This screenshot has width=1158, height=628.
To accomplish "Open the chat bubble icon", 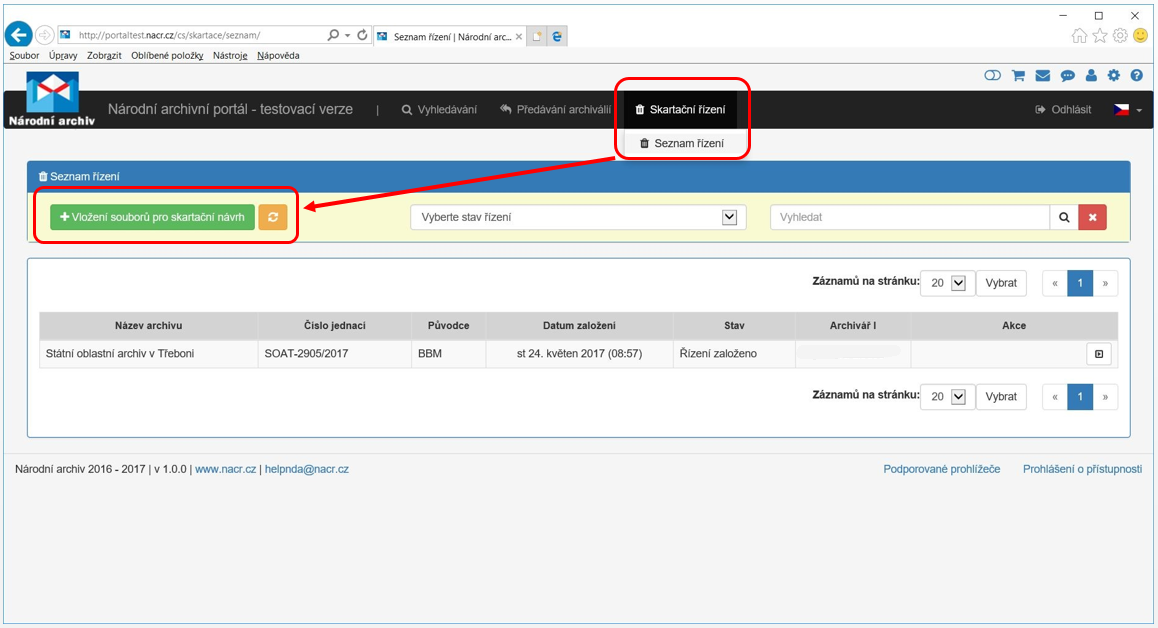I will (x=1067, y=75).
